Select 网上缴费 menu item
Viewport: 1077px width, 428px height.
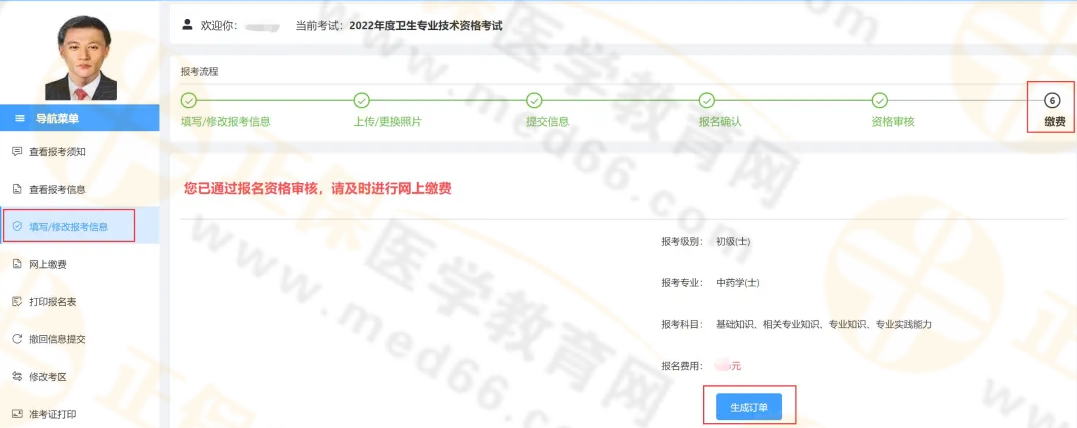click(48, 264)
